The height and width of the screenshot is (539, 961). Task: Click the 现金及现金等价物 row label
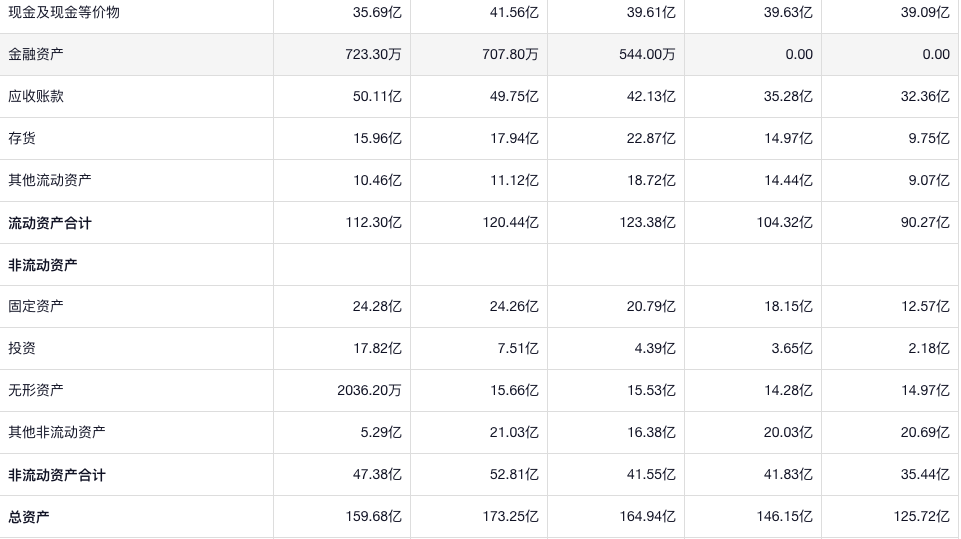(x=64, y=13)
